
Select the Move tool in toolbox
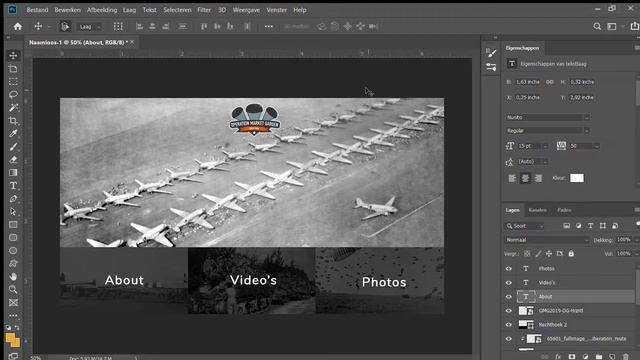pos(13,56)
